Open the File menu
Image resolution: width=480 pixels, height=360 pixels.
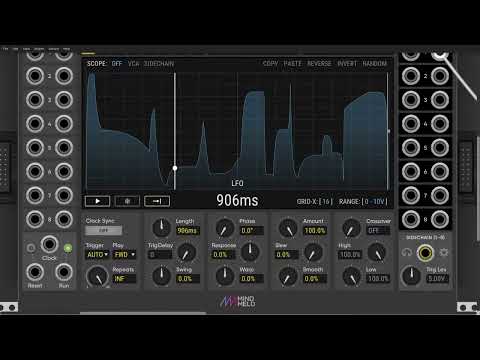coord(5,49)
